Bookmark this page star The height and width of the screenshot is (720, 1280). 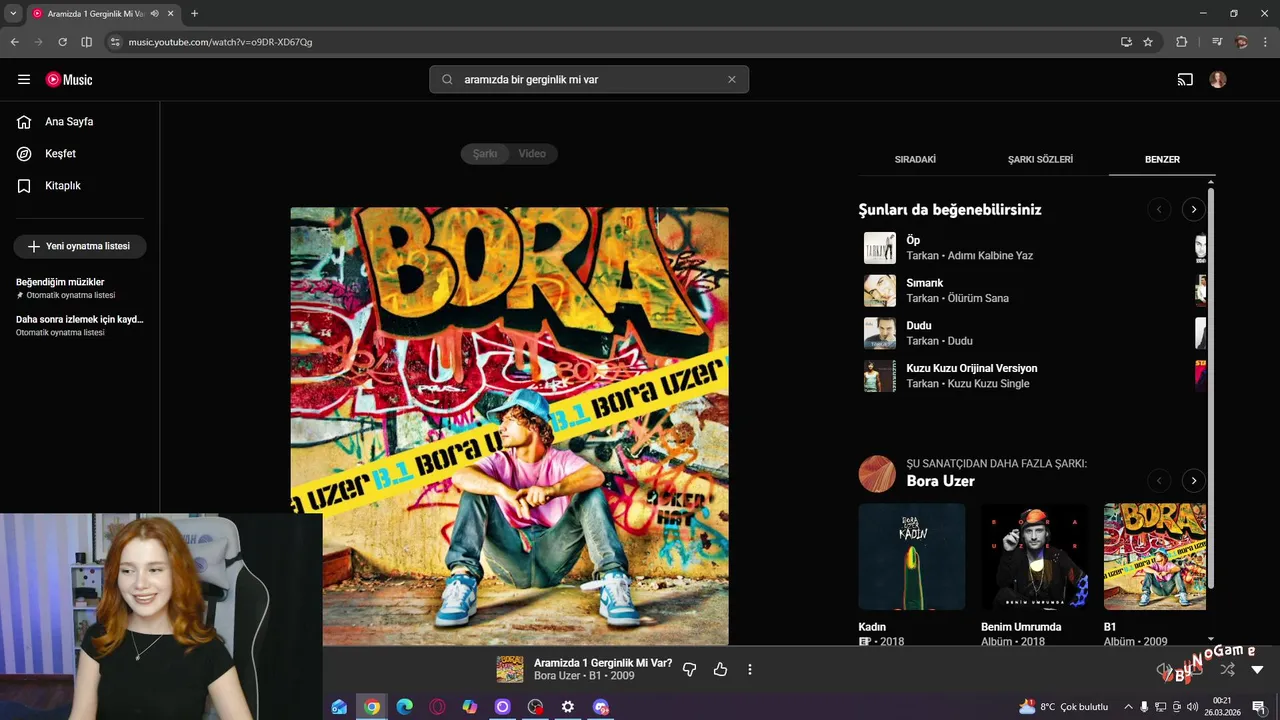tap(1148, 42)
